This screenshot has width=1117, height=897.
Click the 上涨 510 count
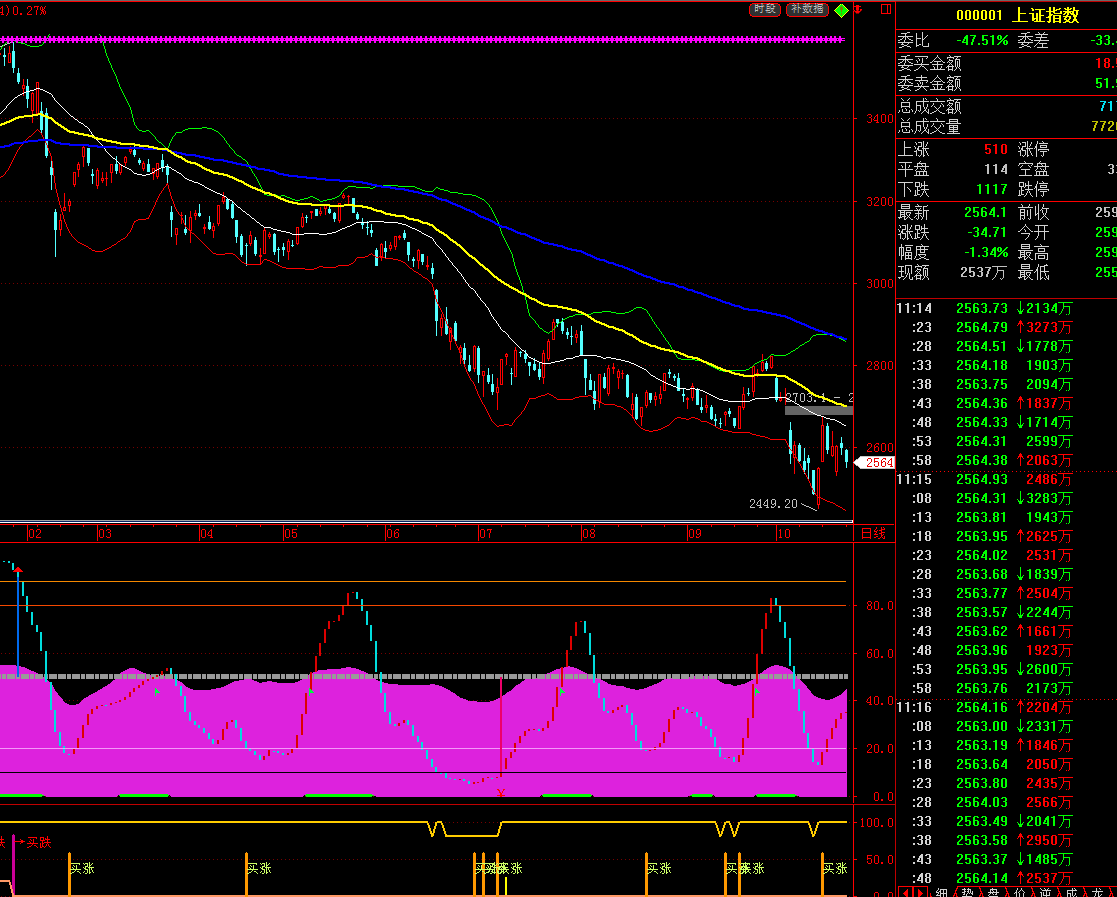pos(996,150)
